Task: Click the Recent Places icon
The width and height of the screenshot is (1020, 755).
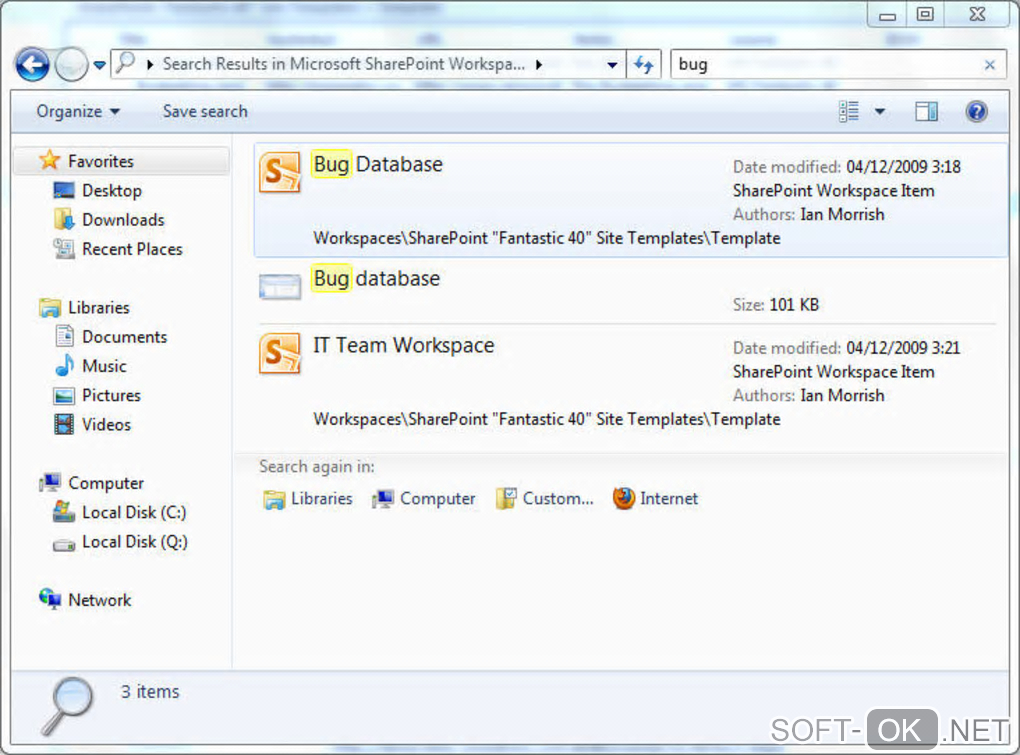Action: [64, 248]
